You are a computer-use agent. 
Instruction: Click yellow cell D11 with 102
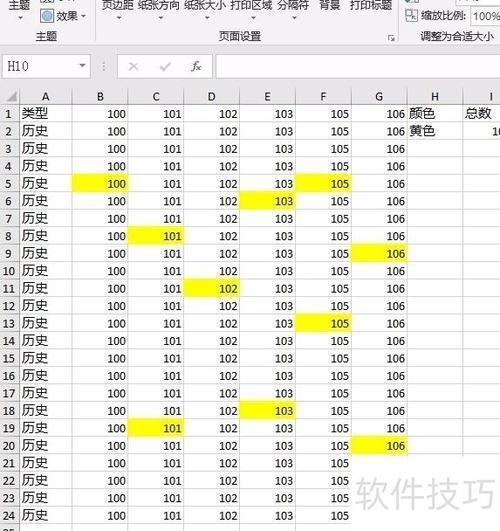tap(211, 289)
